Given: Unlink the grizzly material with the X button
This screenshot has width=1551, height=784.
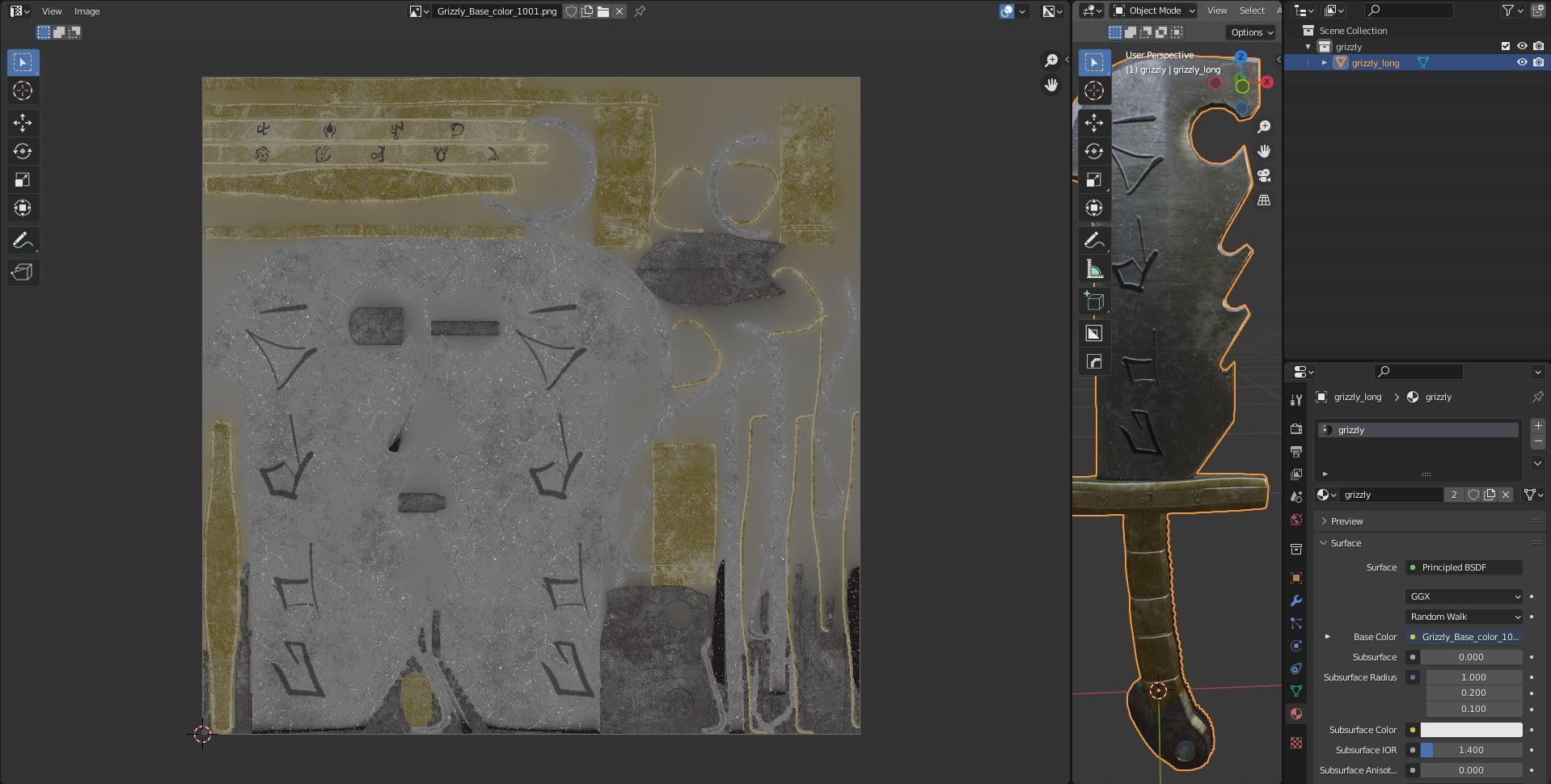Looking at the screenshot, I should point(1506,495).
